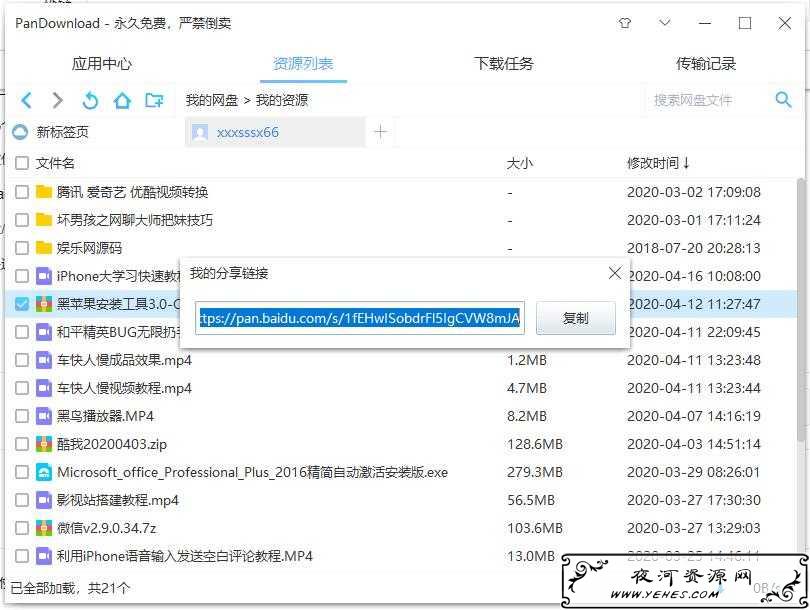This screenshot has height=610, width=810.
Task: Check the box for 影视站搭建教程.mp4
Action: pyautogui.click(x=22, y=500)
